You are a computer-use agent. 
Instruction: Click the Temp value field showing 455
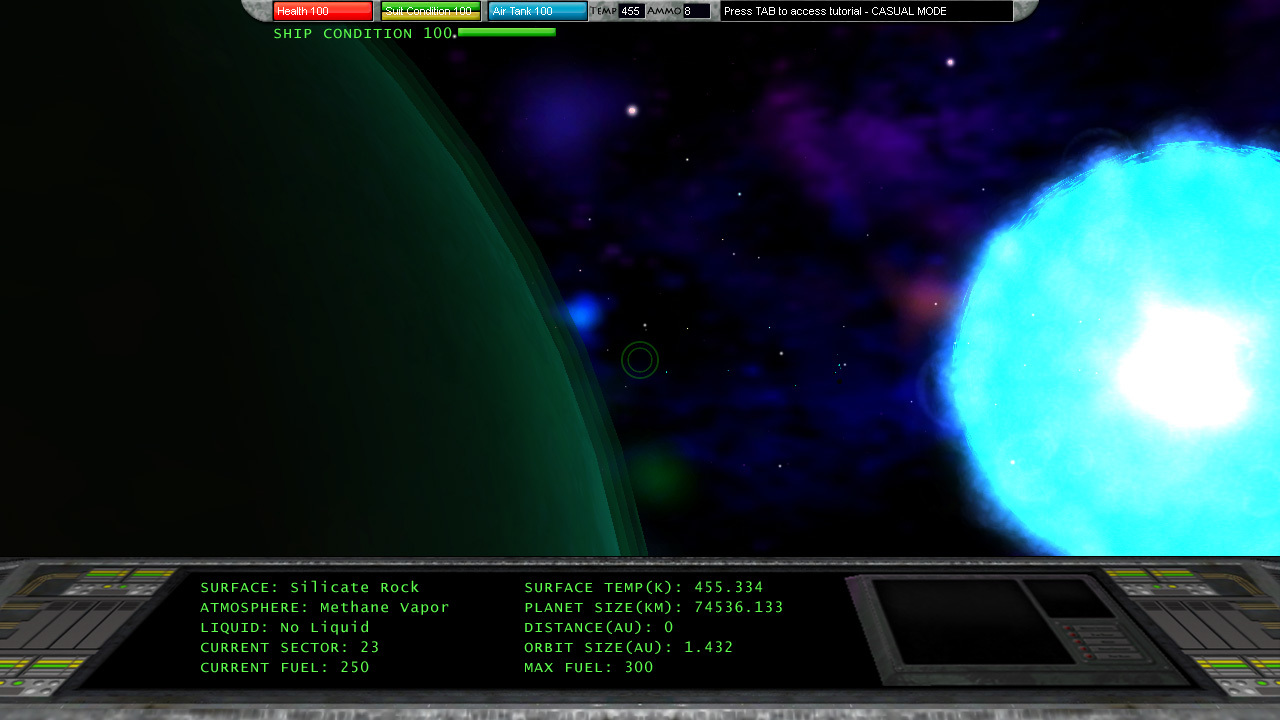(631, 11)
